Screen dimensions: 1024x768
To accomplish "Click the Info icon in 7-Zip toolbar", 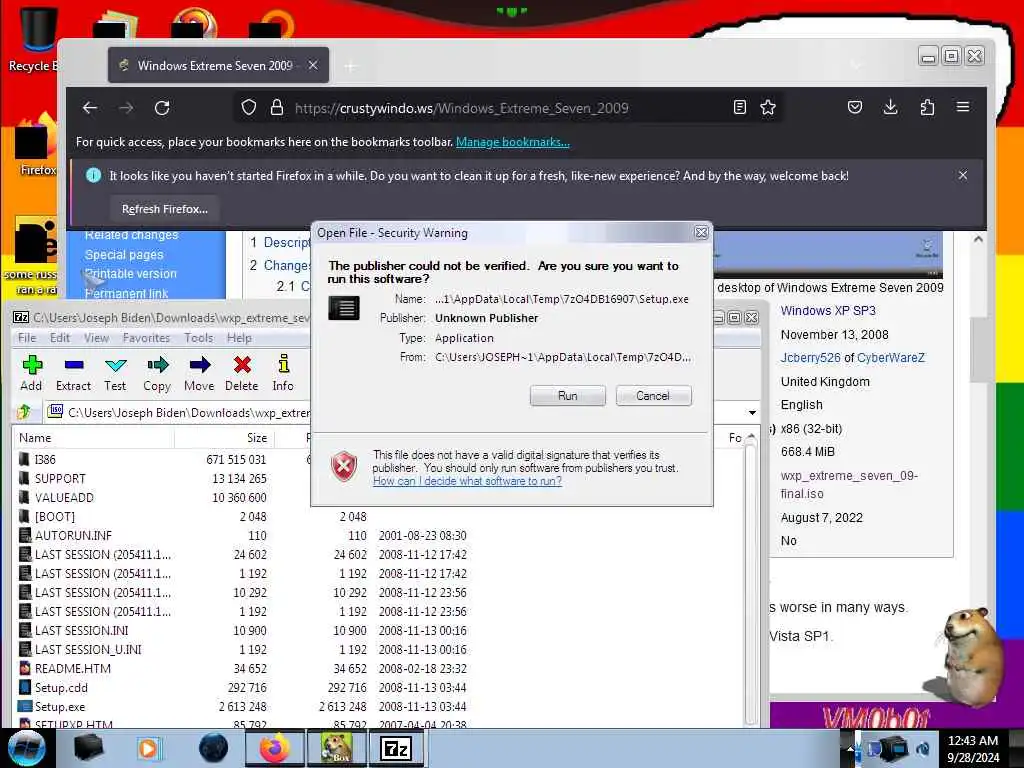I will [x=283, y=373].
